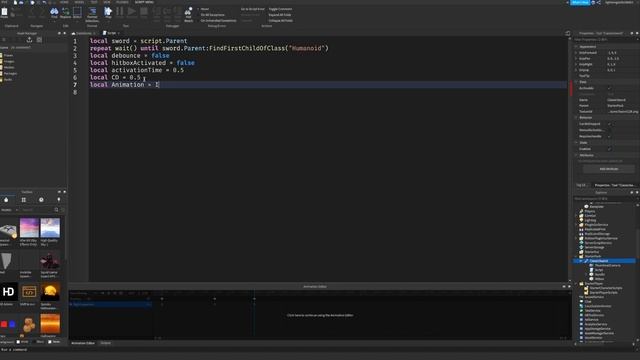Collapse StarterPlayer in the Explorer tree

click(576, 283)
